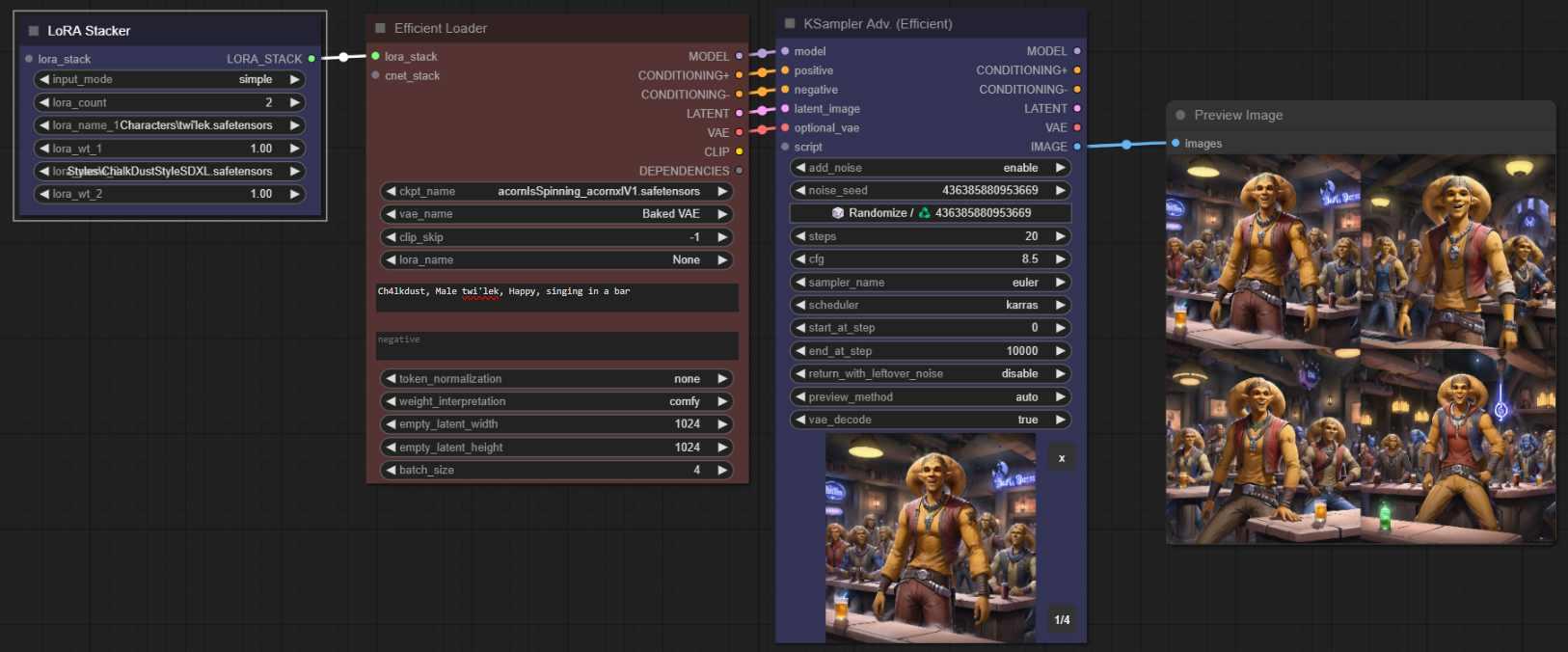Open lora_name None dropdown in Efficient Loader
This screenshot has width=1568, height=652.
point(556,259)
